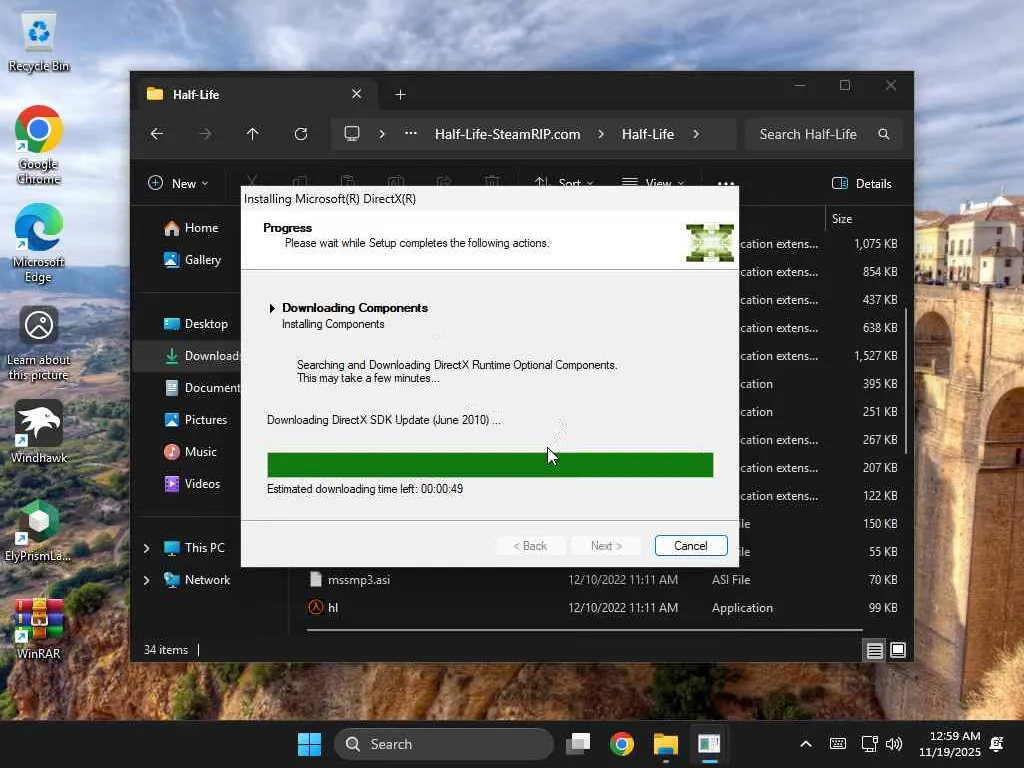Open clock and date 12:59 AM
Viewport: 1024px width, 768px height.
click(x=950, y=744)
